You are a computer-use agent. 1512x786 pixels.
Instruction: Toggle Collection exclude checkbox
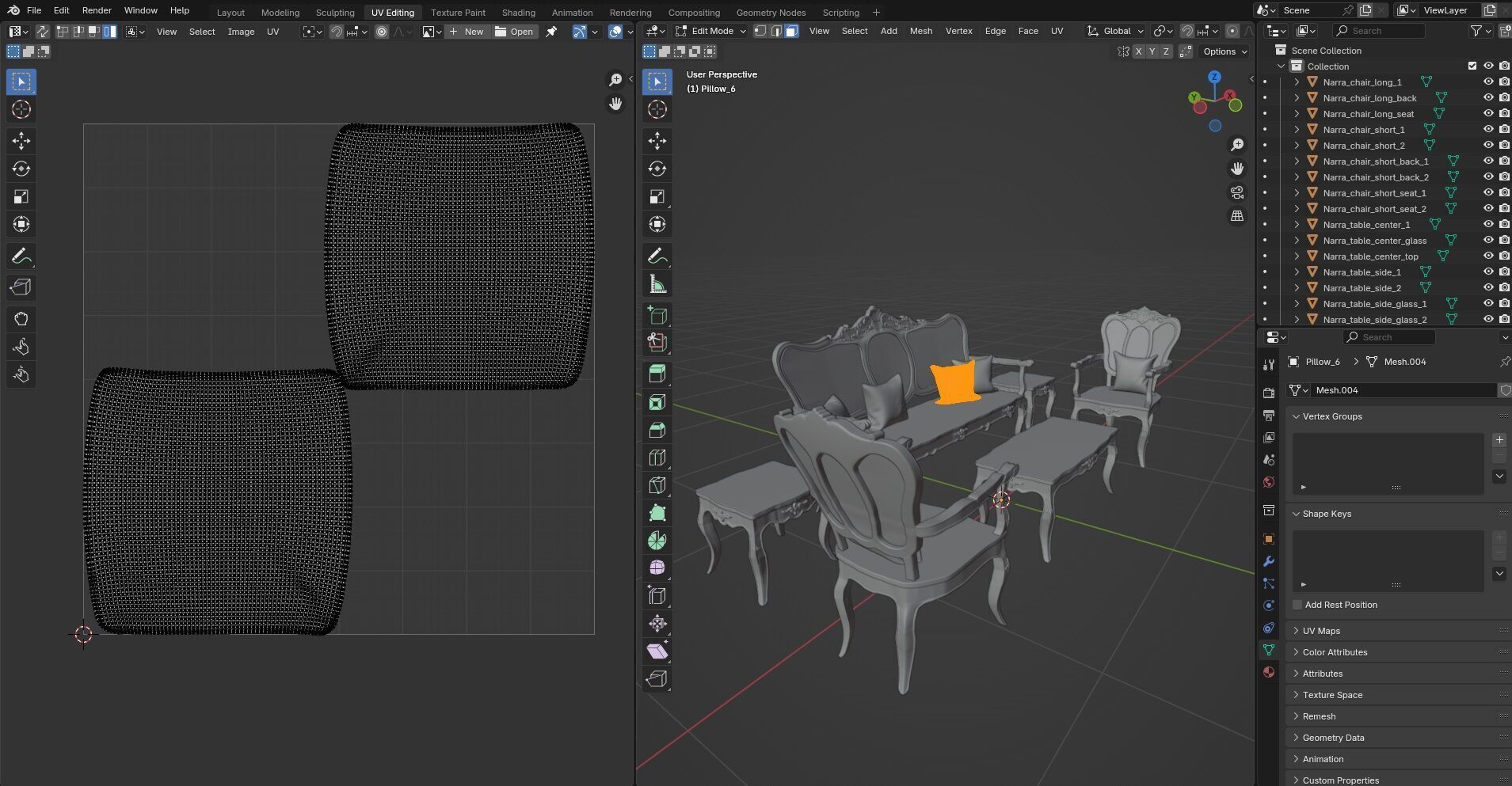(1472, 66)
